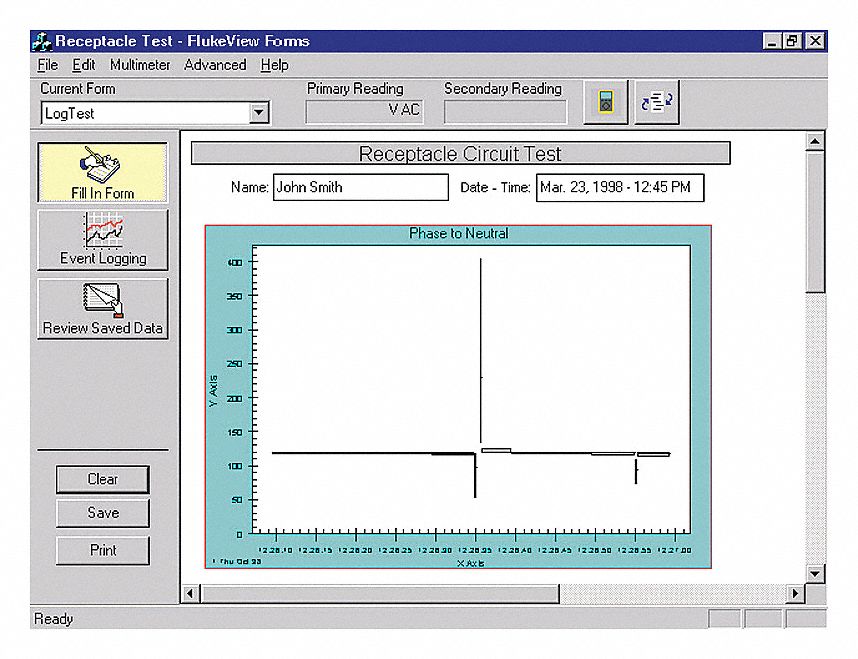Click the multimeter device icon in toolbar
Screen dimensions: 858x659
[x=606, y=104]
